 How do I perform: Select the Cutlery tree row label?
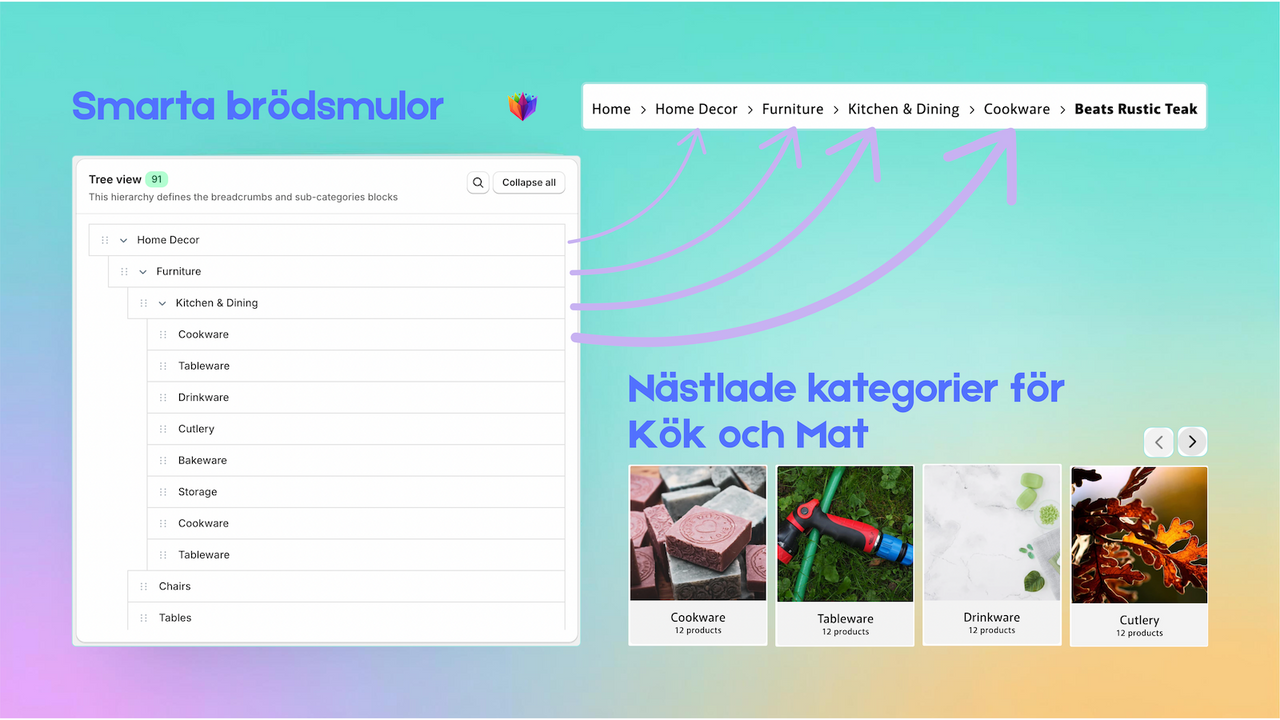pos(196,429)
